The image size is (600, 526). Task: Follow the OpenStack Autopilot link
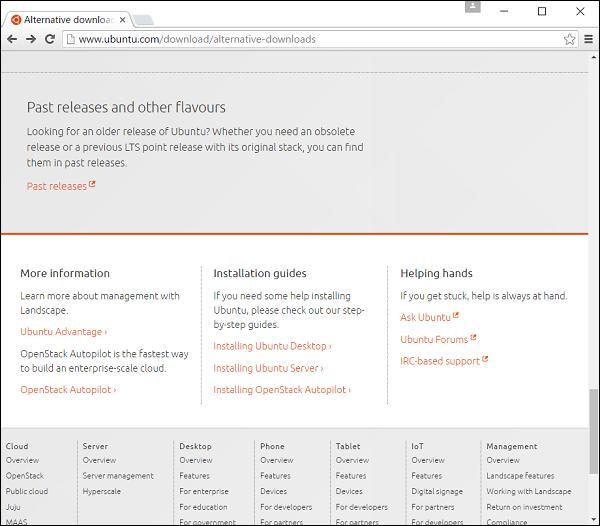tap(68, 390)
